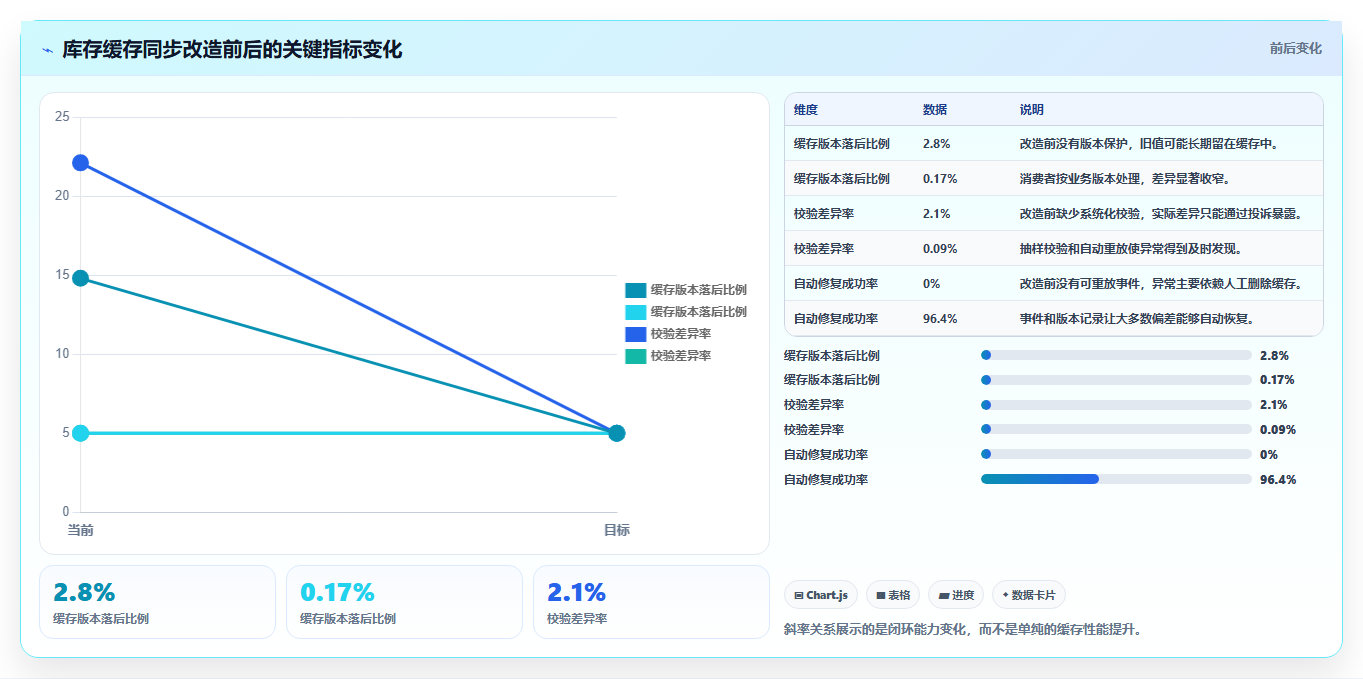Click the lightning icon beside the page title

click(x=48, y=50)
